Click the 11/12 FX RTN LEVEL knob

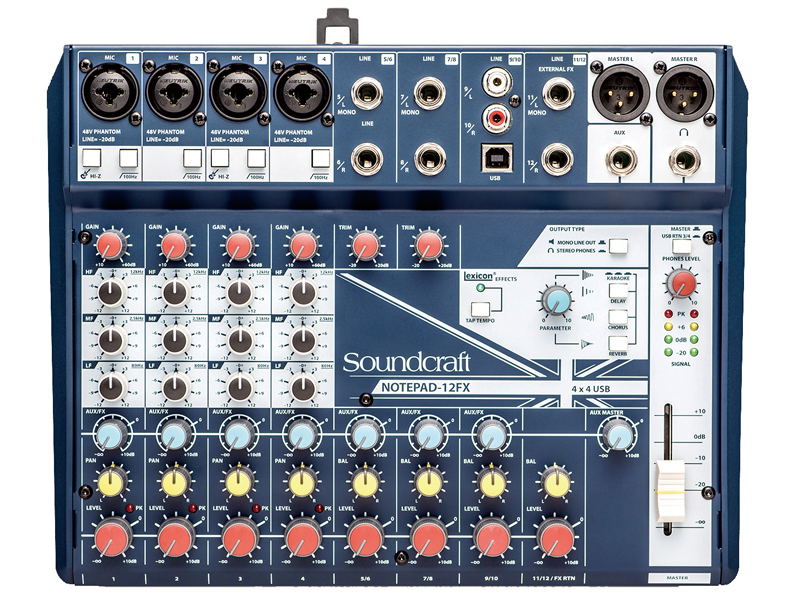tap(556, 538)
